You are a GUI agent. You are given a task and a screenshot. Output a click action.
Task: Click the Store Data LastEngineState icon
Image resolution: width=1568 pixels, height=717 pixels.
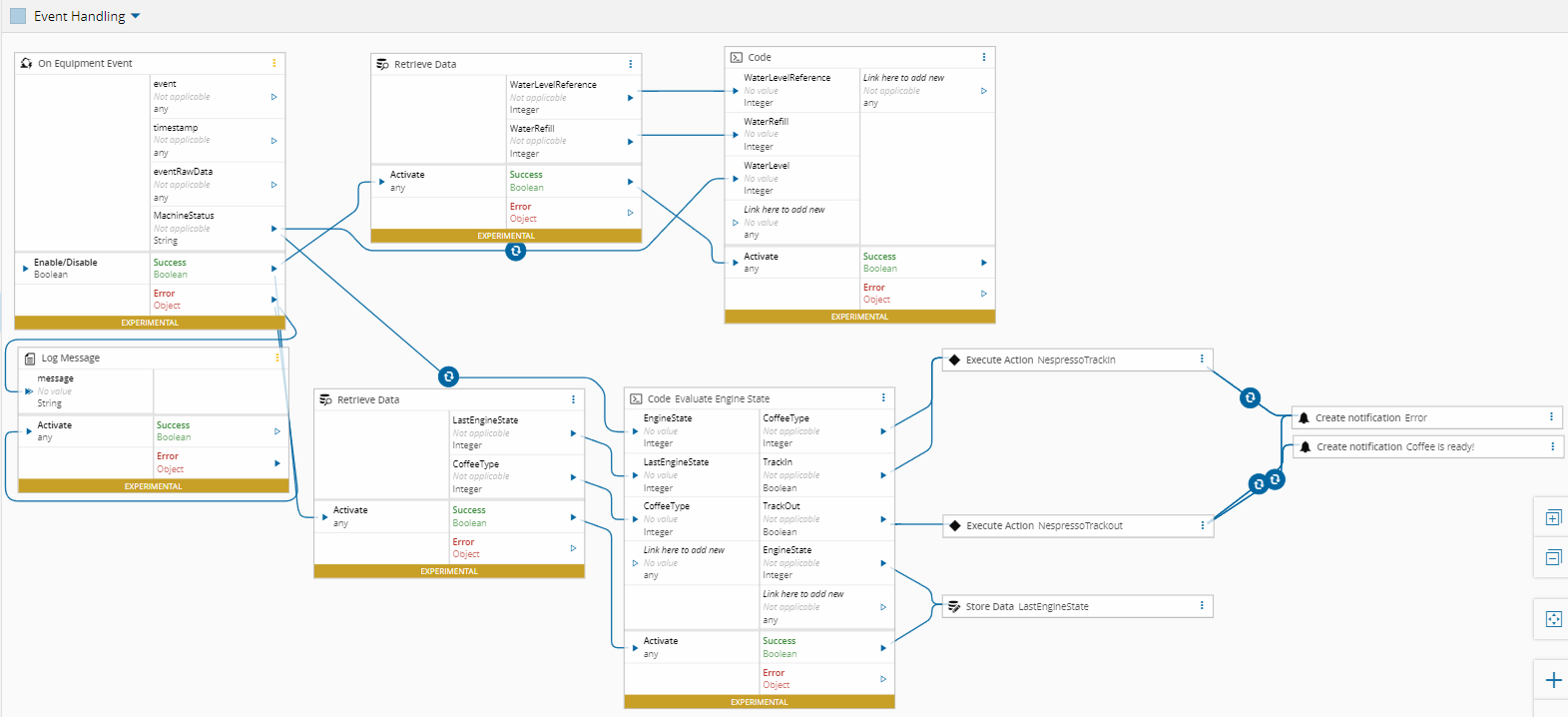(x=954, y=606)
